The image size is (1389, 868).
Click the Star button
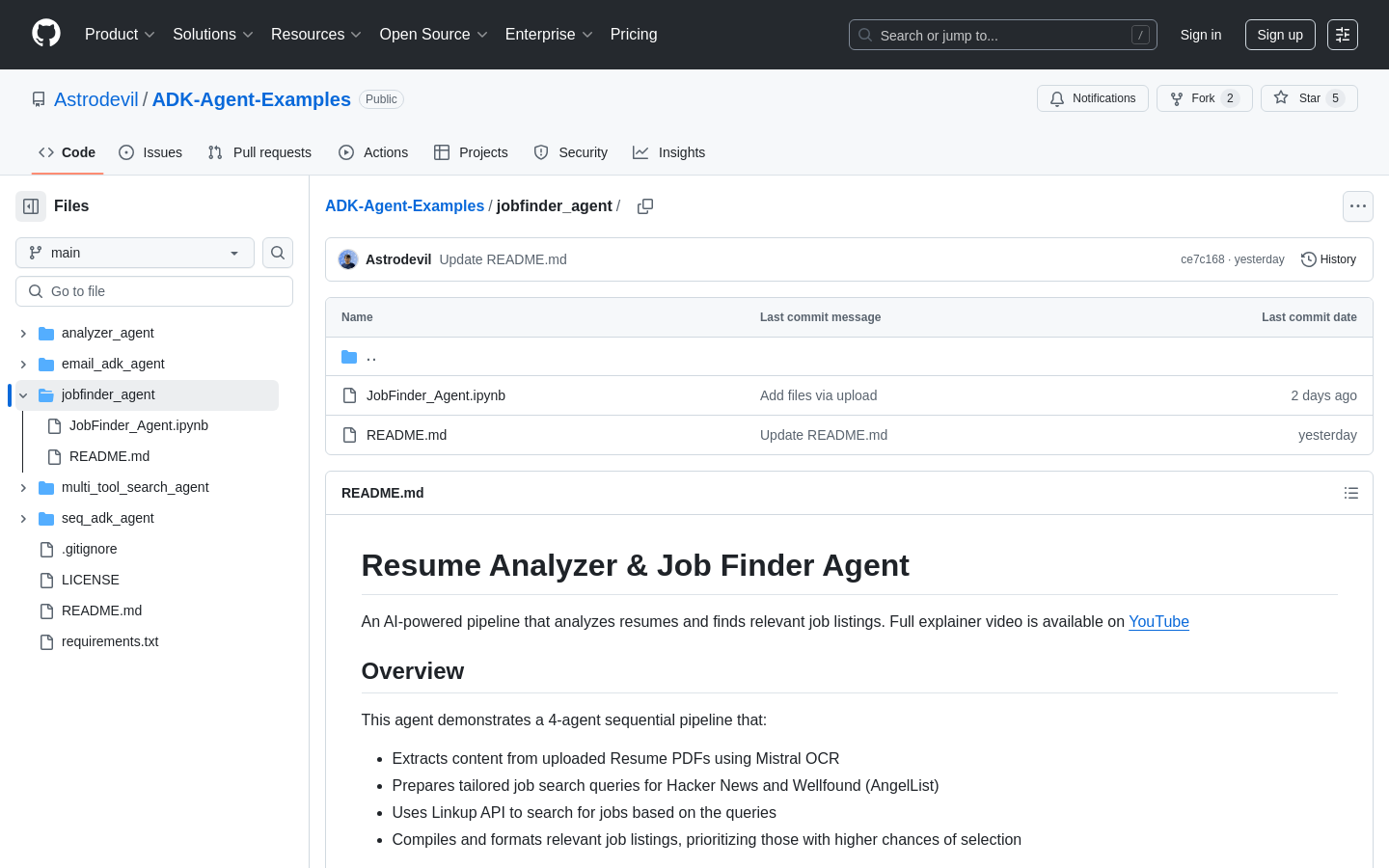pyautogui.click(x=1309, y=98)
